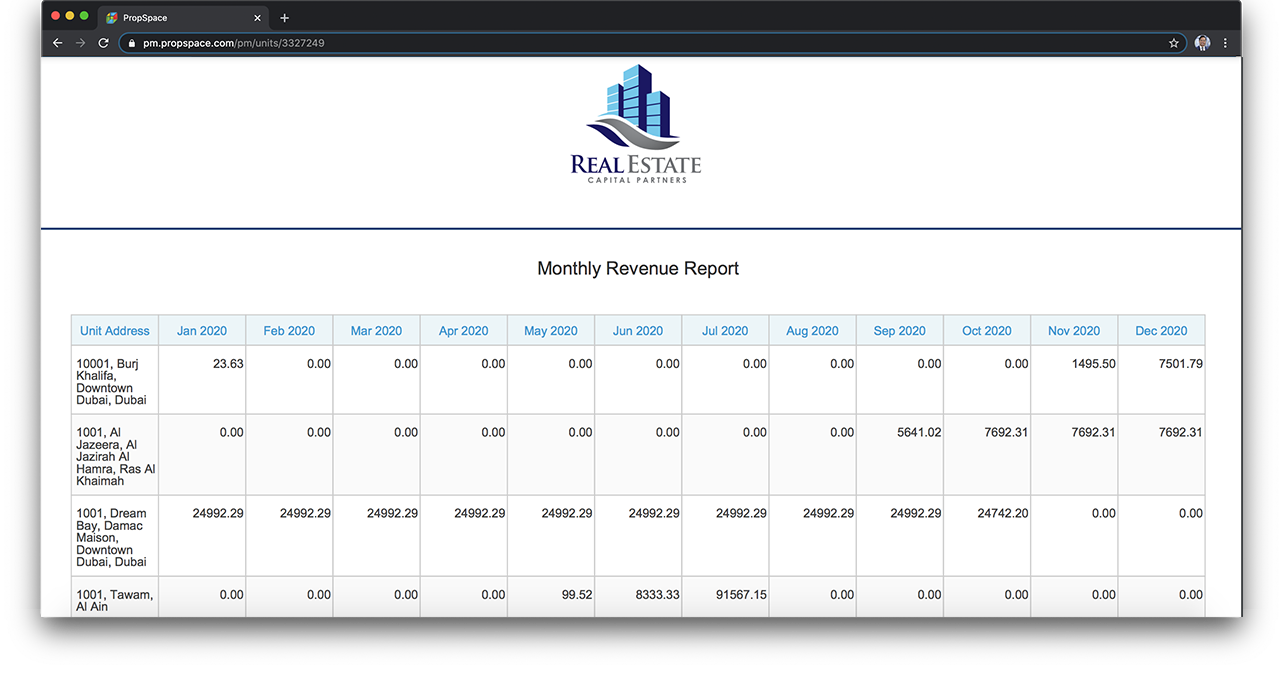
Task: Open a new tab with plus icon
Action: click(284, 18)
